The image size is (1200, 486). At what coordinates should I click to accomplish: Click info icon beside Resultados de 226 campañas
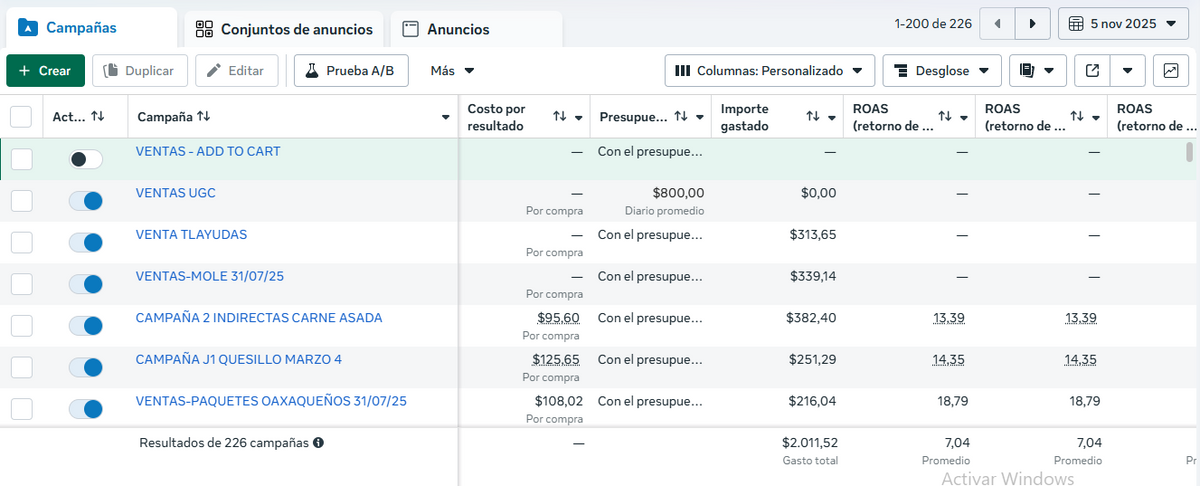[x=318, y=442]
